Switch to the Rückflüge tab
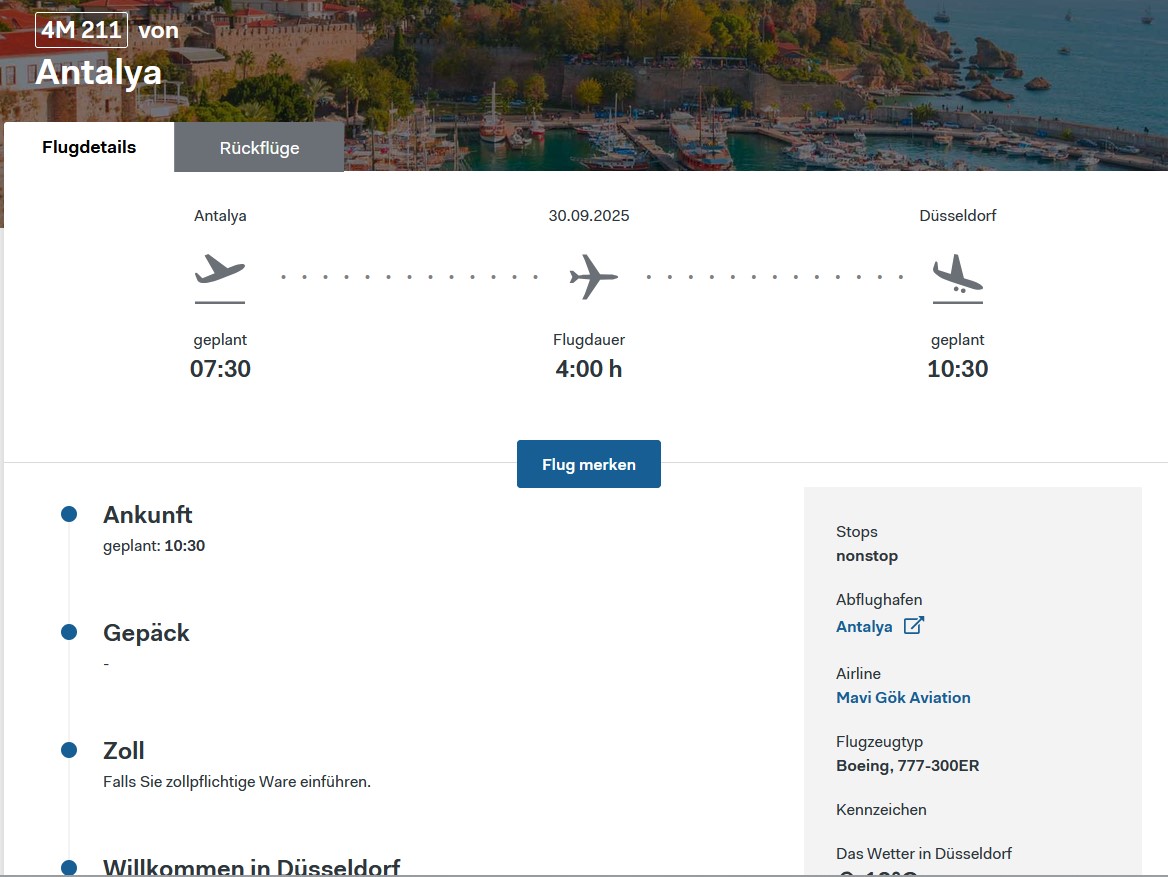Screen dimensions: 1168x877 click(259, 148)
